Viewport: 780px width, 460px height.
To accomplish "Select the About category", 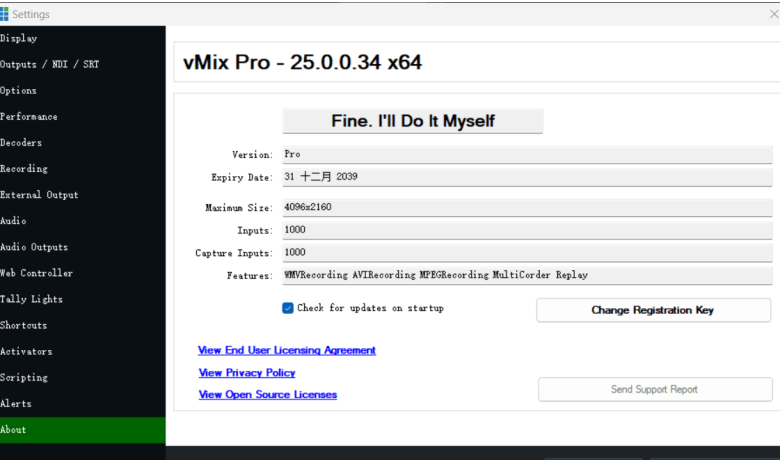I will coord(83,430).
